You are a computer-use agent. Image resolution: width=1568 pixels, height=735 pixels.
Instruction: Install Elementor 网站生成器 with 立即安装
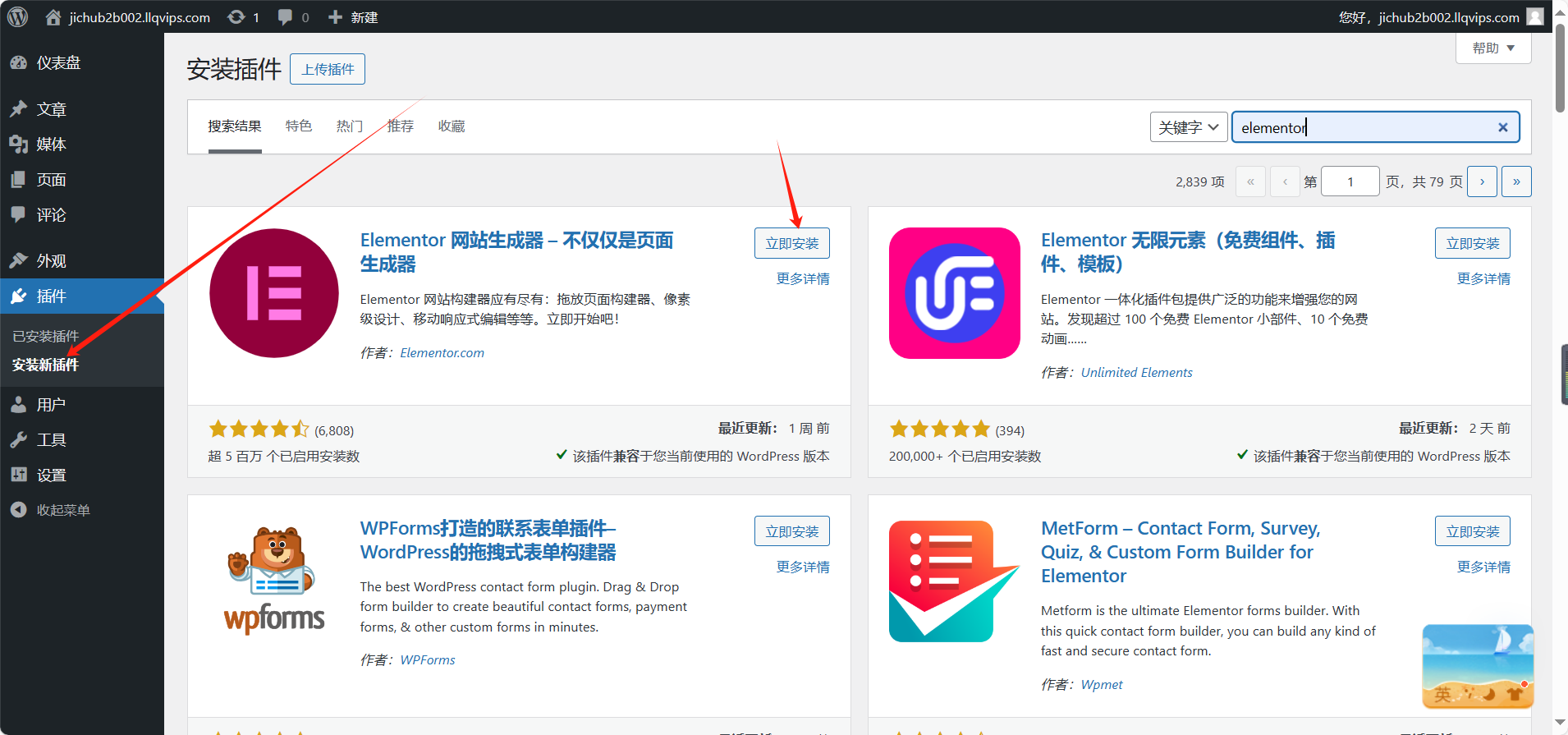792,243
